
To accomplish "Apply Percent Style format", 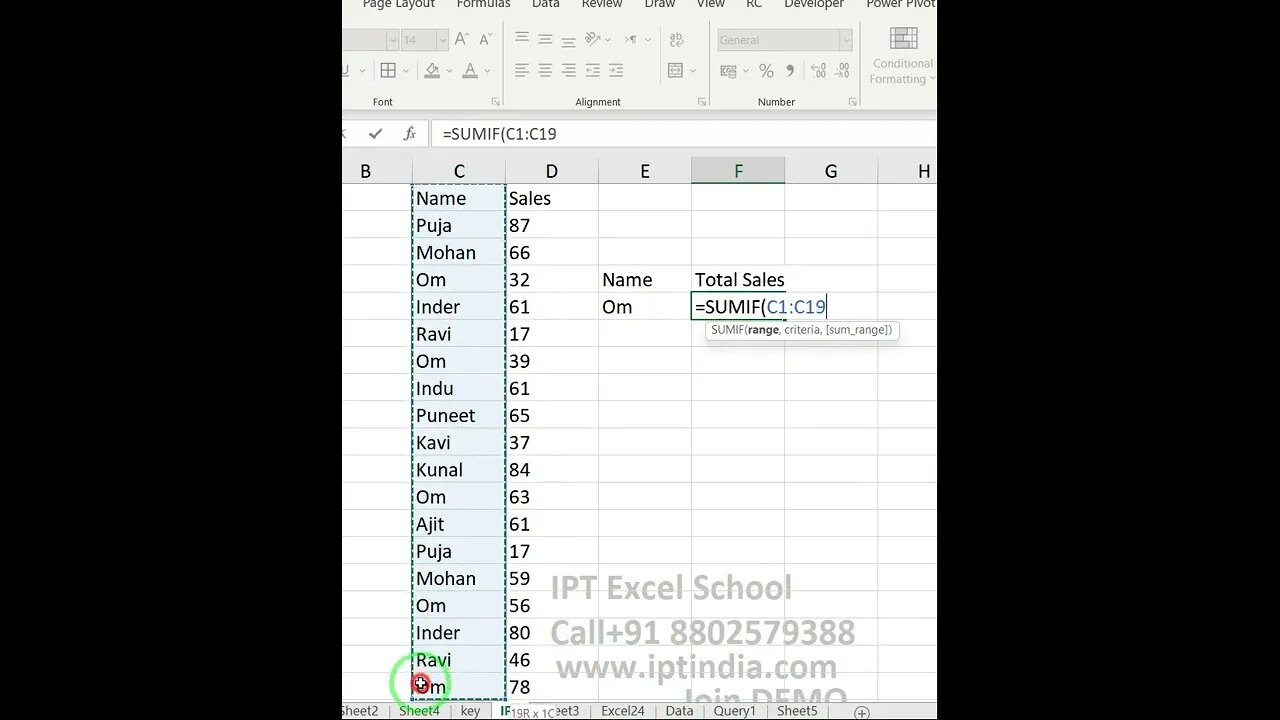I will point(766,71).
